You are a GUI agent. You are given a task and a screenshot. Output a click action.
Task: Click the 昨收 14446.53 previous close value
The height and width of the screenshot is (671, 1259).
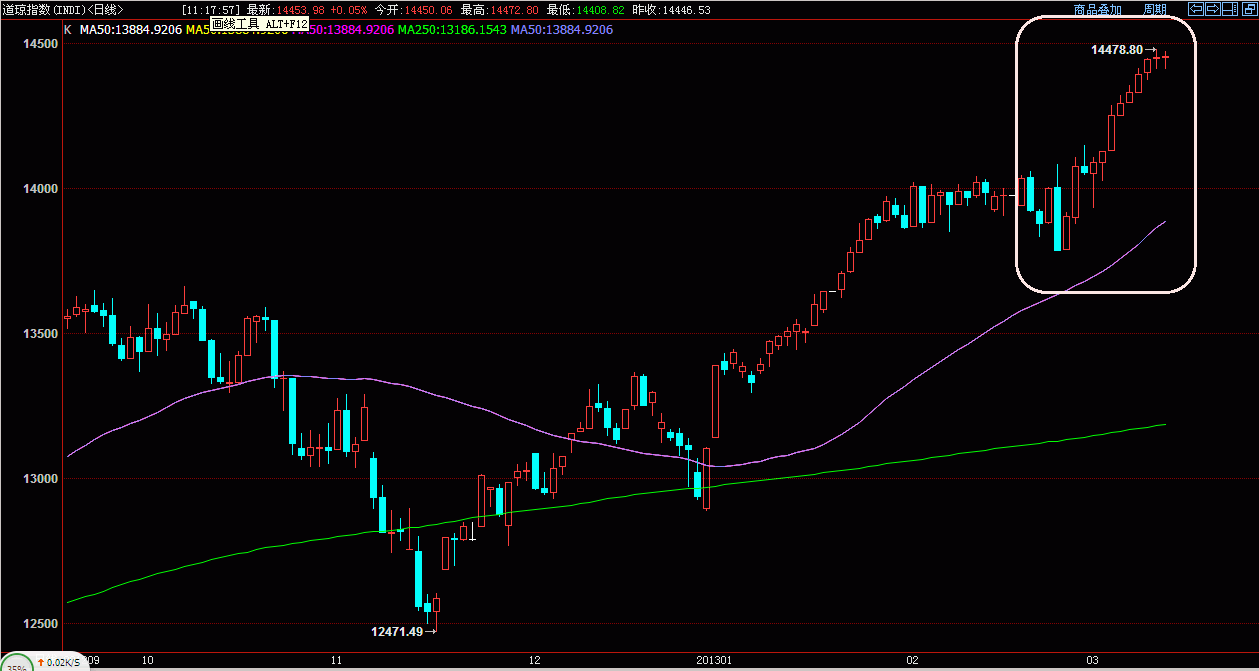pos(685,9)
